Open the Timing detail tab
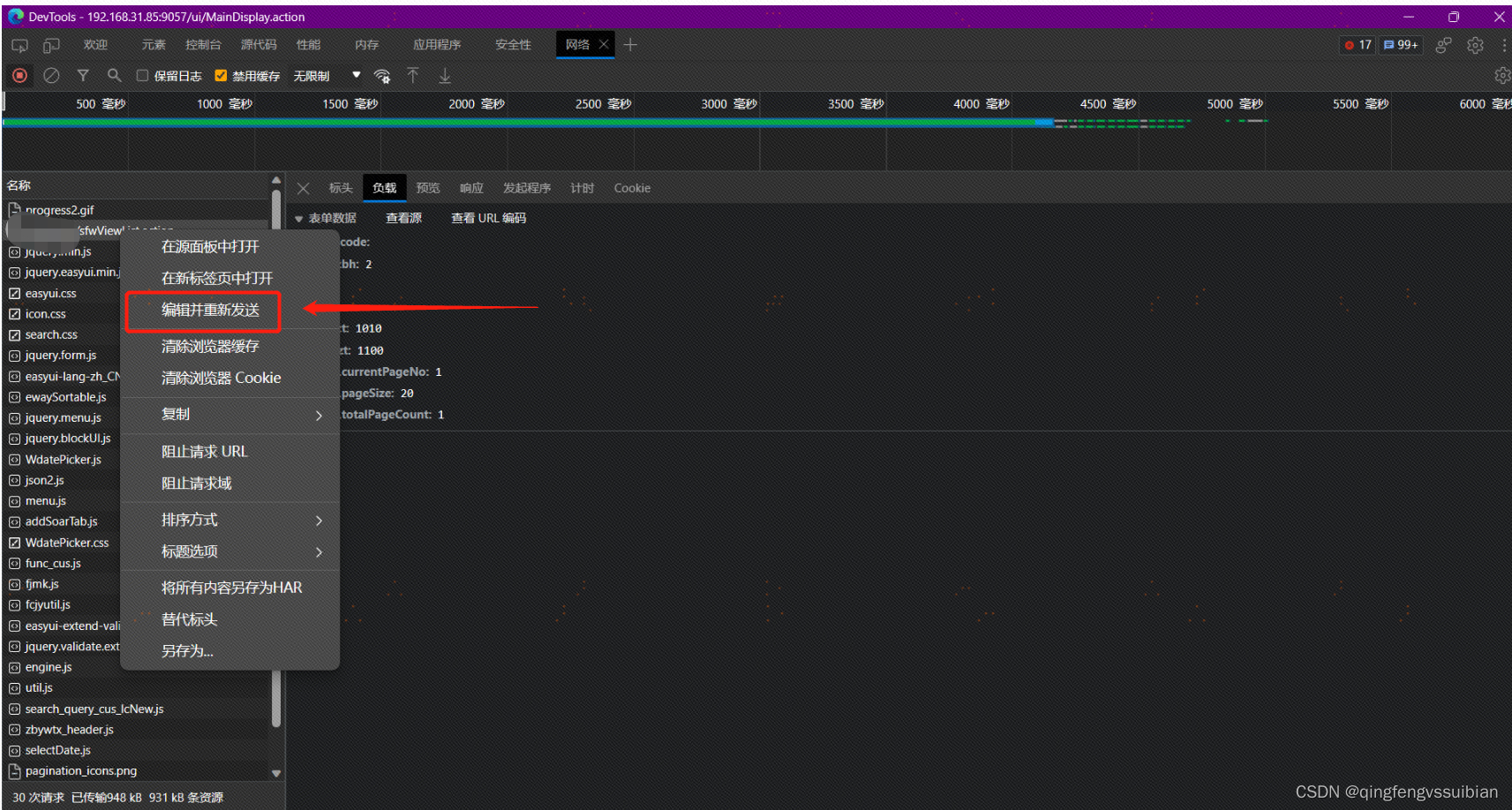 coord(582,188)
